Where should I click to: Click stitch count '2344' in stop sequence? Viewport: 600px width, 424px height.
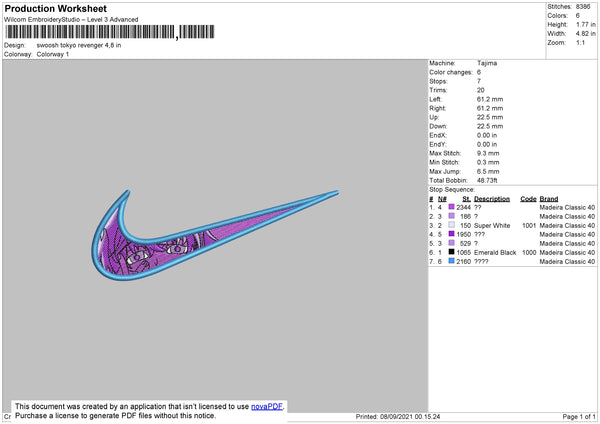(x=463, y=207)
